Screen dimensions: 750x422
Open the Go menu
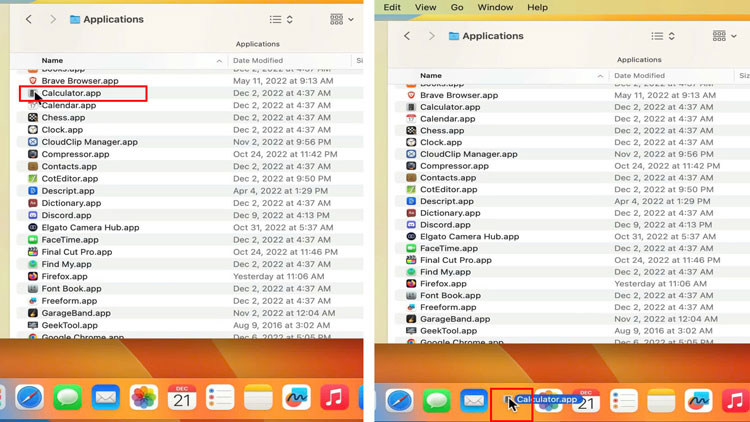457,7
